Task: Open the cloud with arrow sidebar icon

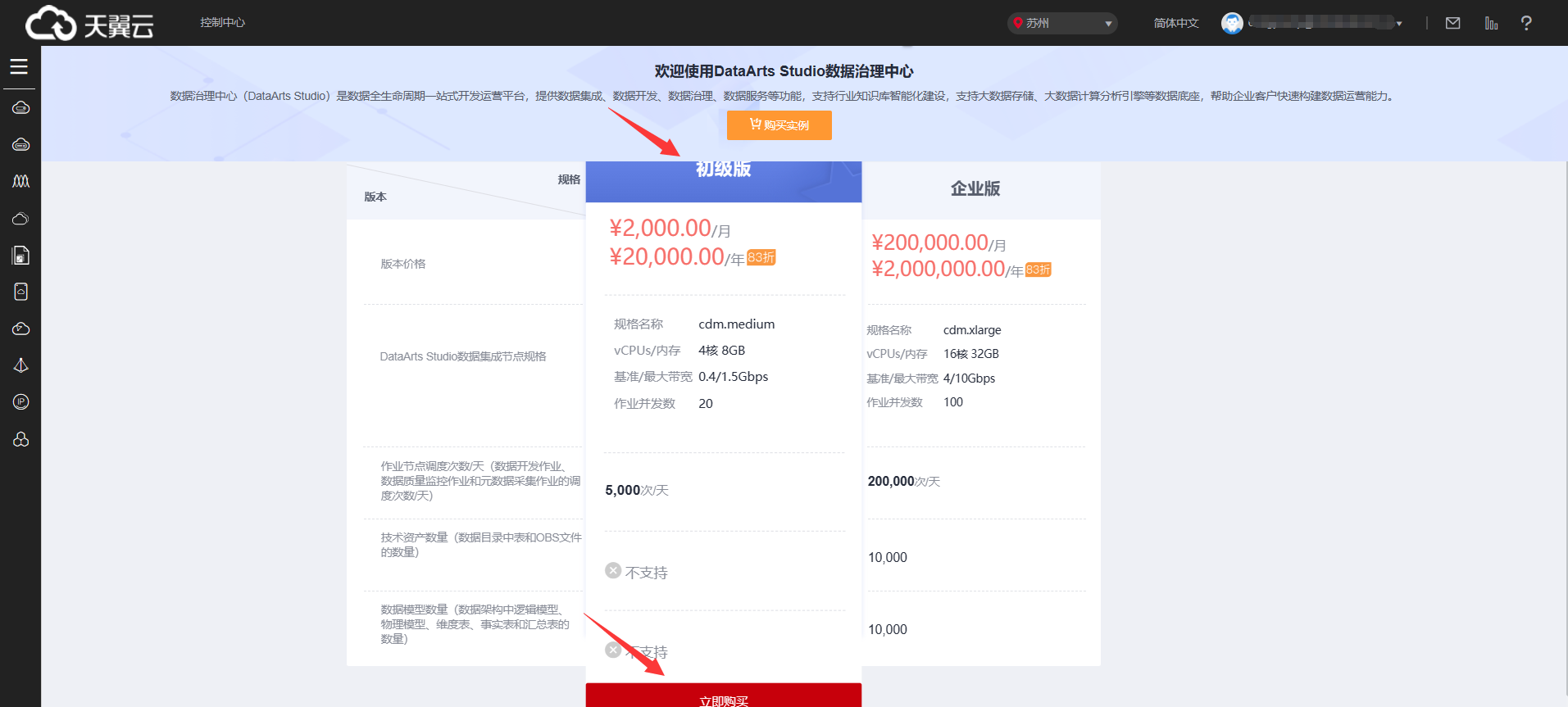Action: pyautogui.click(x=21, y=329)
